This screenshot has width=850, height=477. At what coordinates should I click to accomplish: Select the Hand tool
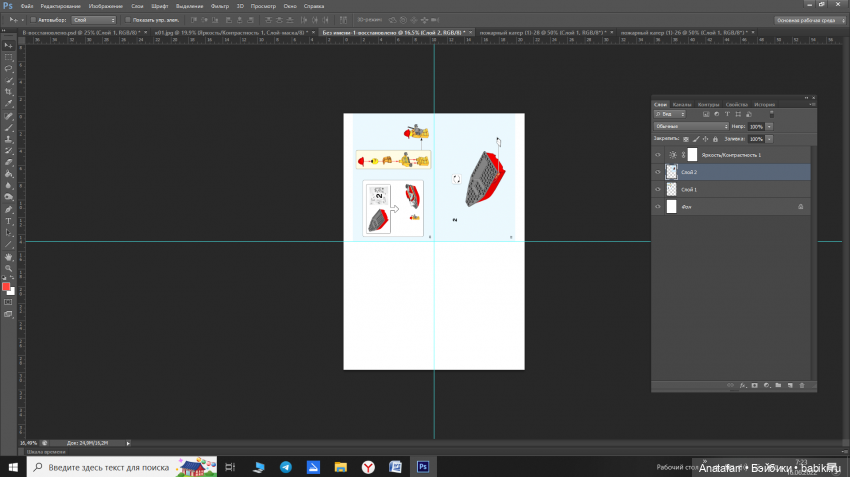point(8,256)
